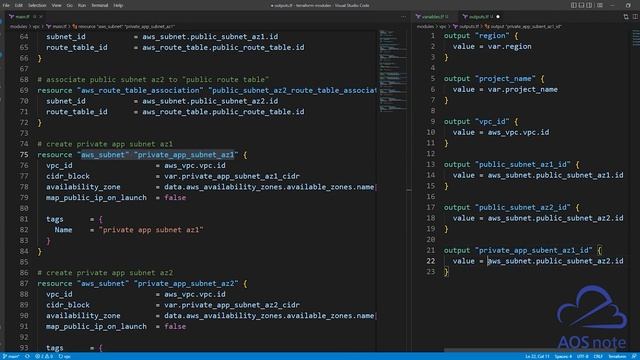Click 'false' value on line 79
Screen dimensions: 640x360
175,198
